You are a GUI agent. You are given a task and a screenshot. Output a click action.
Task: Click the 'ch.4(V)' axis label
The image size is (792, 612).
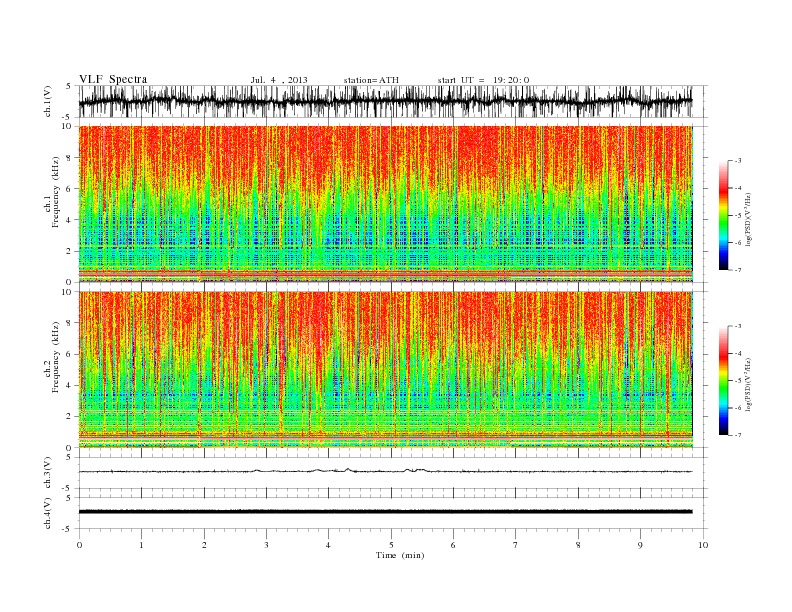click(48, 513)
